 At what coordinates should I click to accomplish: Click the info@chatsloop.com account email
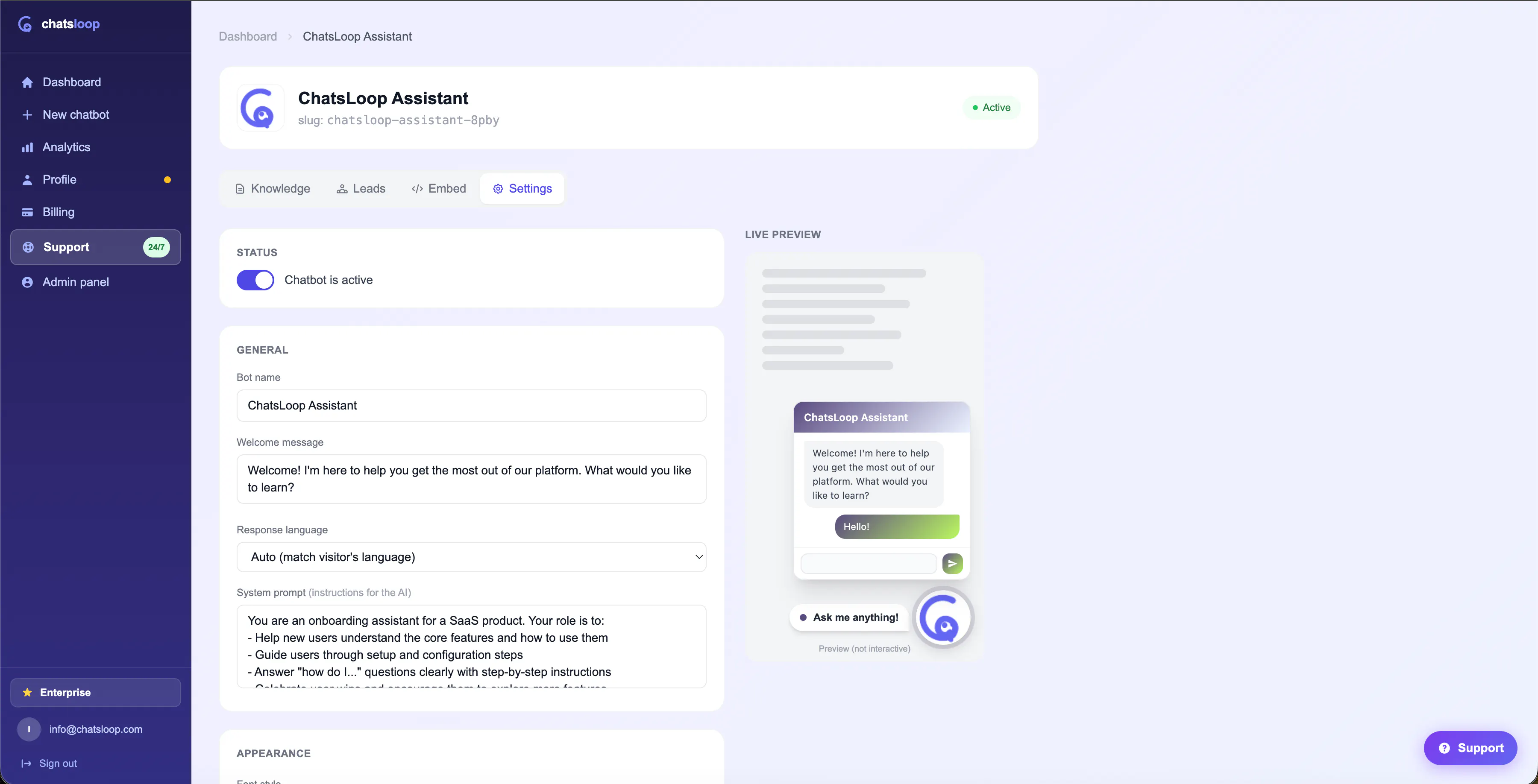pyautogui.click(x=96, y=729)
